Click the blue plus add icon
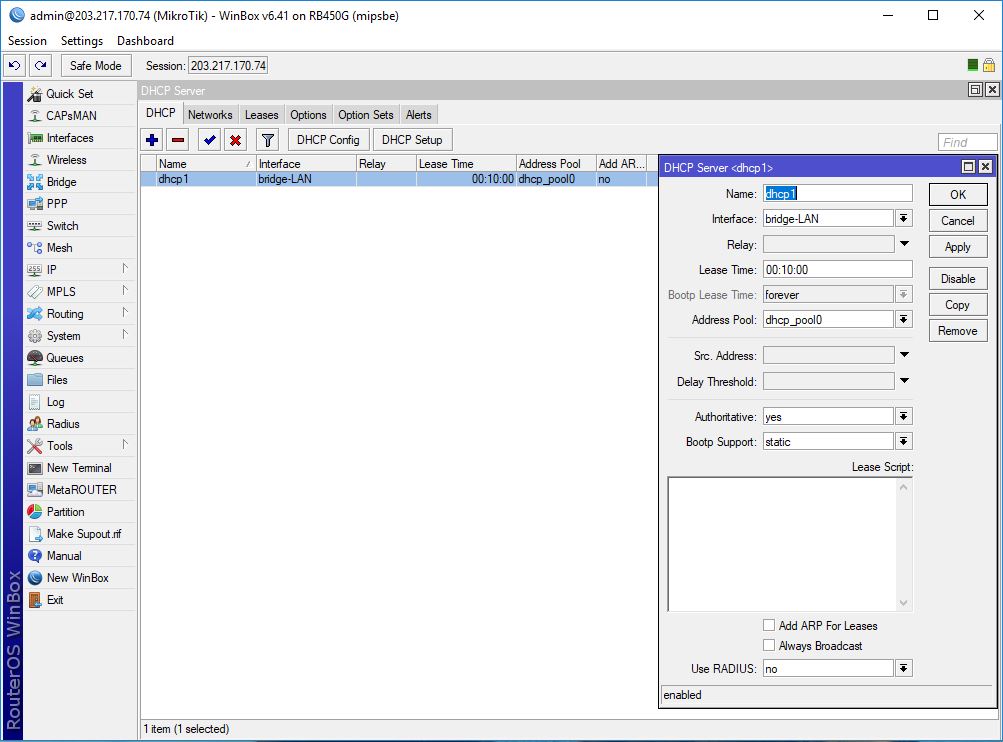 click(152, 140)
